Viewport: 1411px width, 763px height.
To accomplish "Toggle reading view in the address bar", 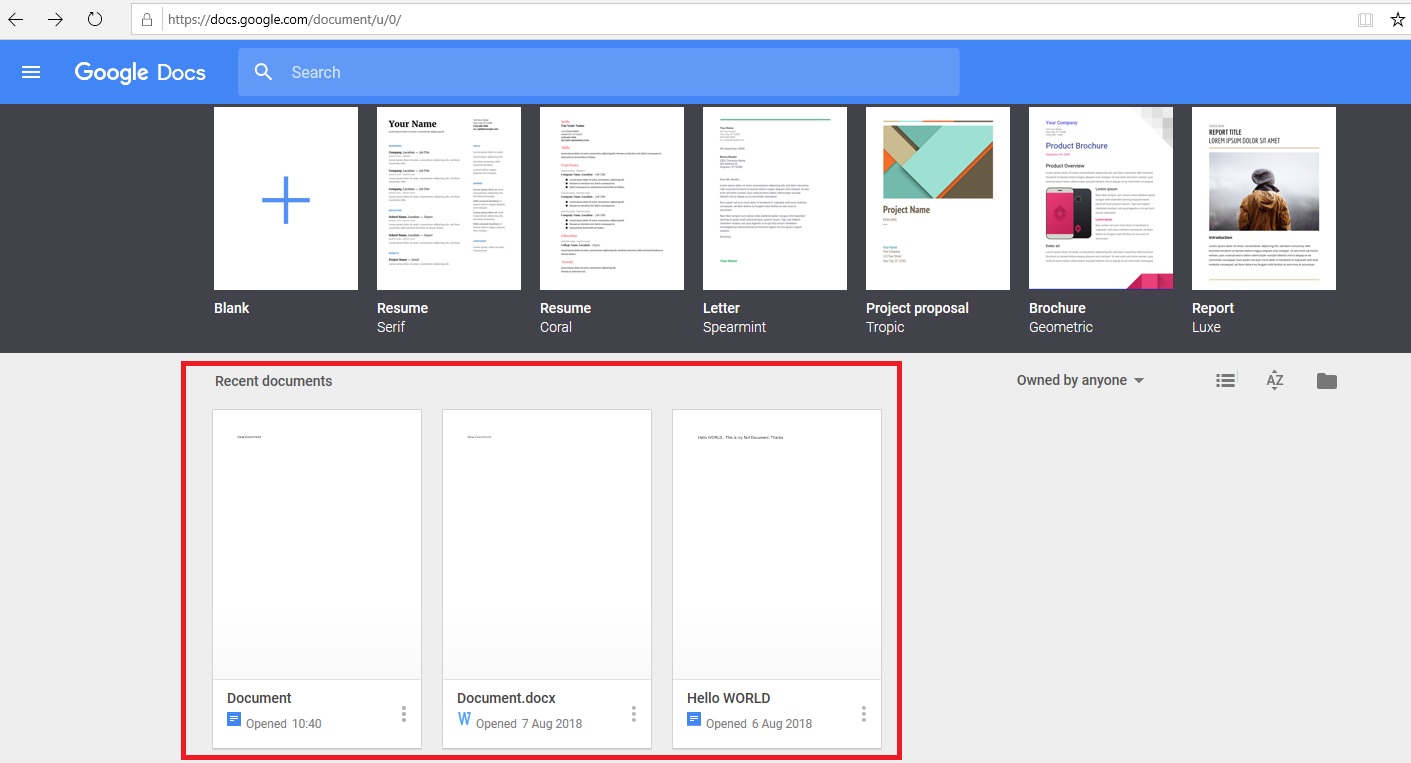I will click(1364, 18).
